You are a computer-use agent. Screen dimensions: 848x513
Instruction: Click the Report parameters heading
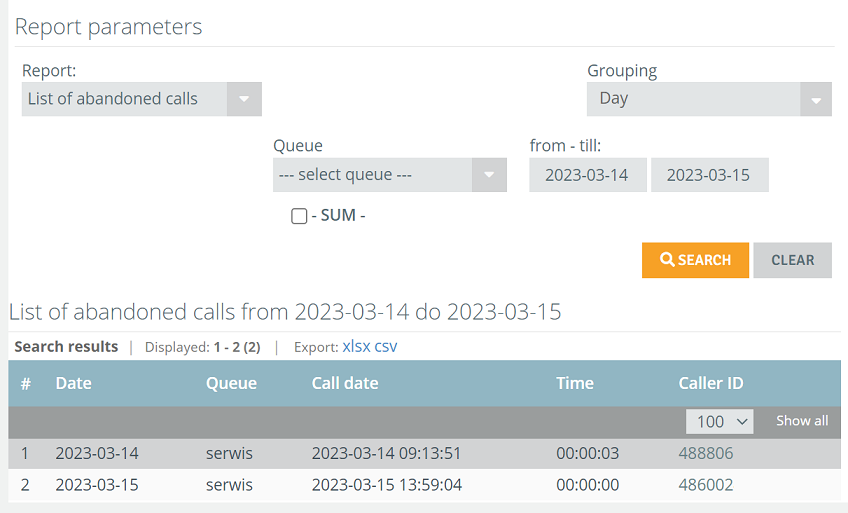tap(108, 27)
